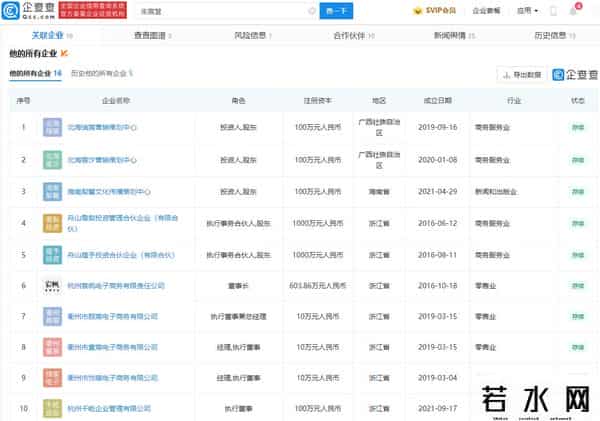Click the teal logo in row 5

(x=52, y=255)
